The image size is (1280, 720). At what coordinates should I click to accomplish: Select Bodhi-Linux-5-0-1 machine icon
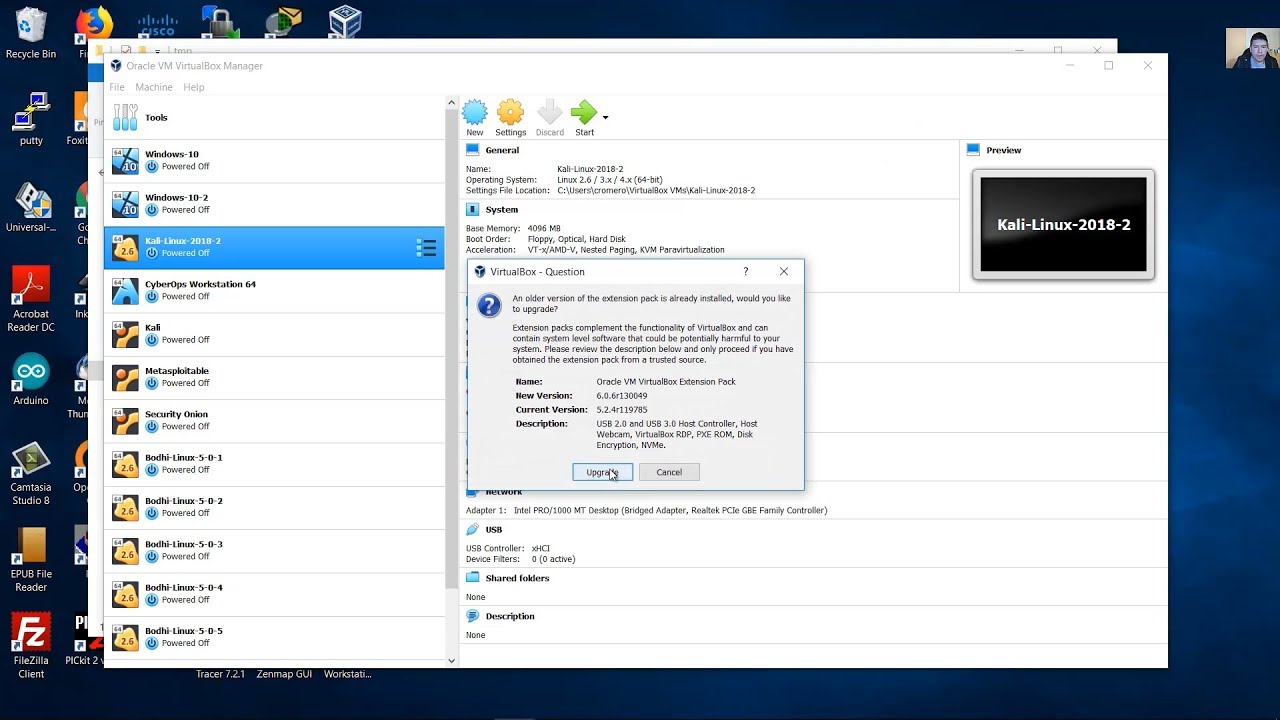coord(125,463)
